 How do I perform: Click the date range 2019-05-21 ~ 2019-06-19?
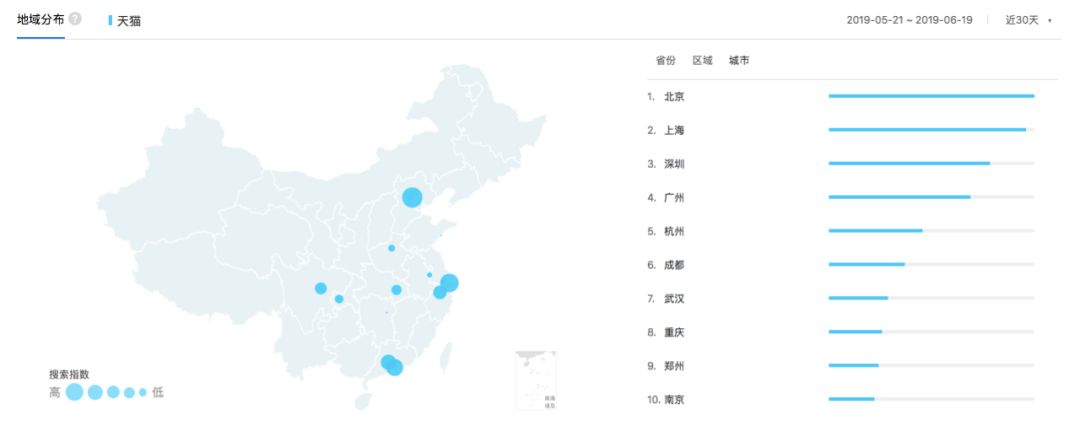pyautogui.click(x=909, y=20)
